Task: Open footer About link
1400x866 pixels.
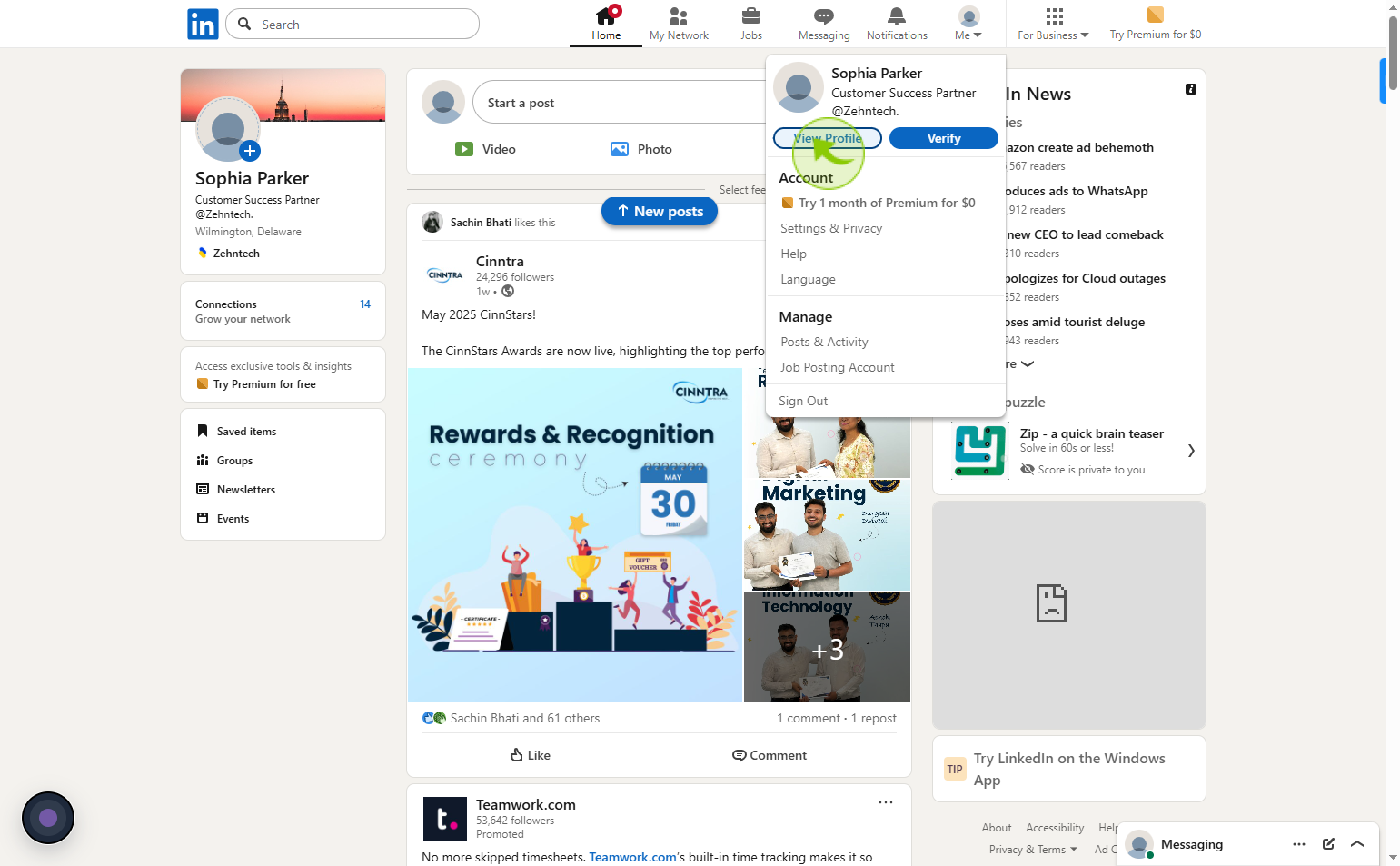Action: pos(997,828)
